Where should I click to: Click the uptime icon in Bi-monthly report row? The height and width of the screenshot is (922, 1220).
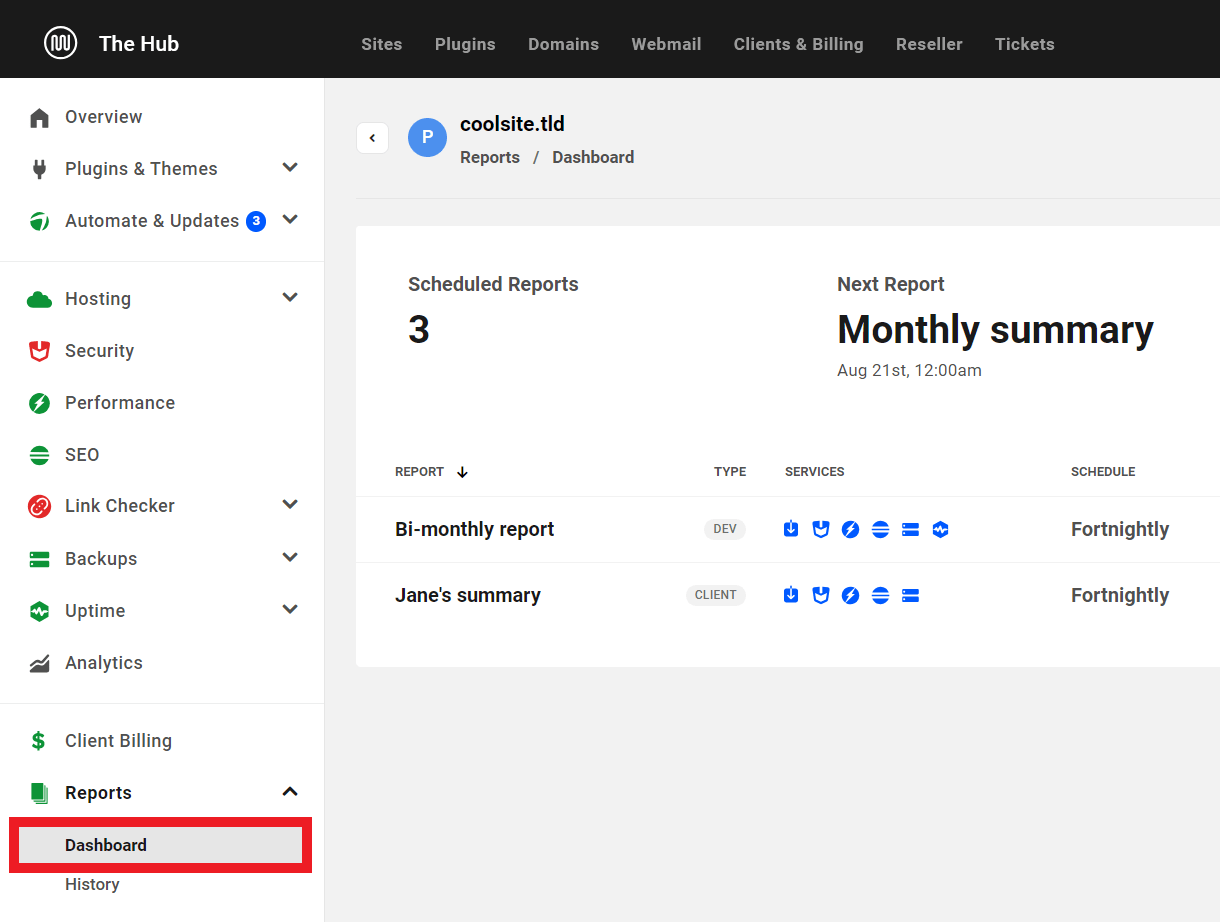click(x=940, y=529)
